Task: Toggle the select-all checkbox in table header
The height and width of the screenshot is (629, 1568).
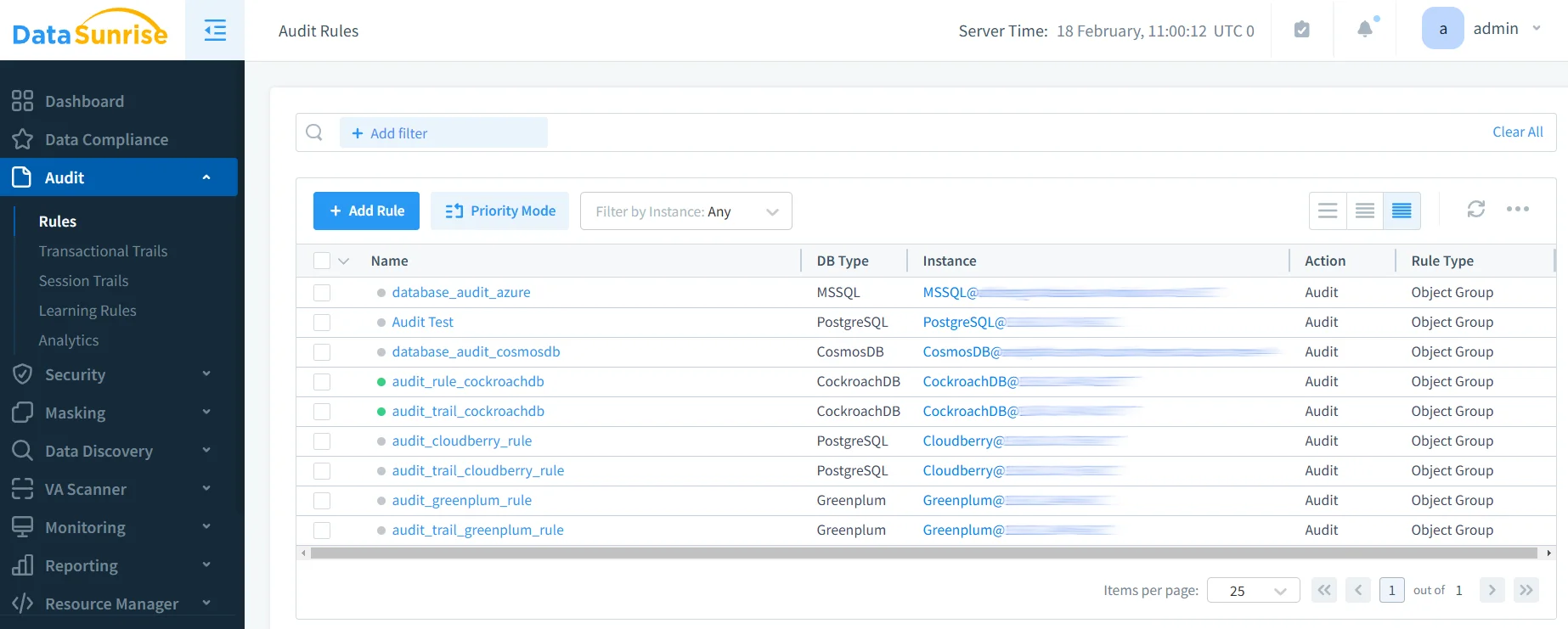Action: point(322,261)
